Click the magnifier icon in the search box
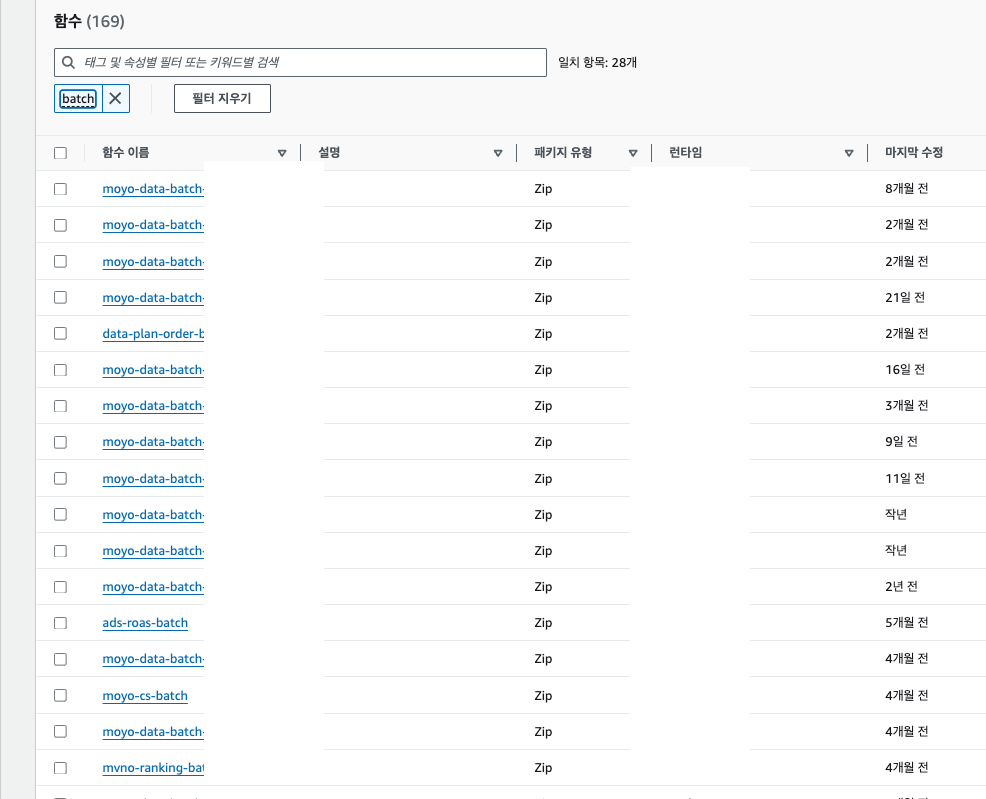Screen dimensions: 986x799 point(68,62)
